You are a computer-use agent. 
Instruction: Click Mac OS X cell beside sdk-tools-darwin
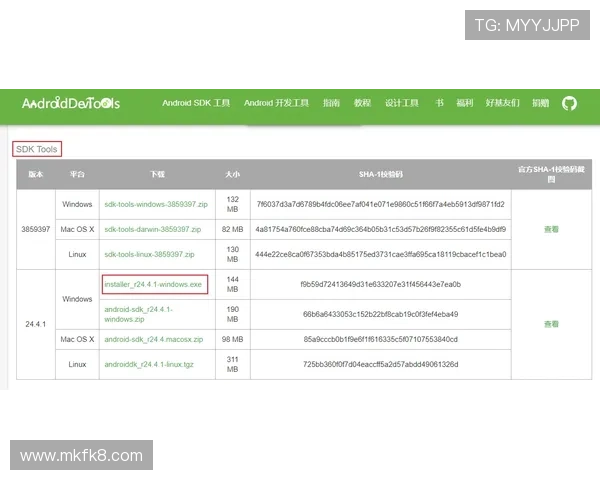[x=77, y=229]
